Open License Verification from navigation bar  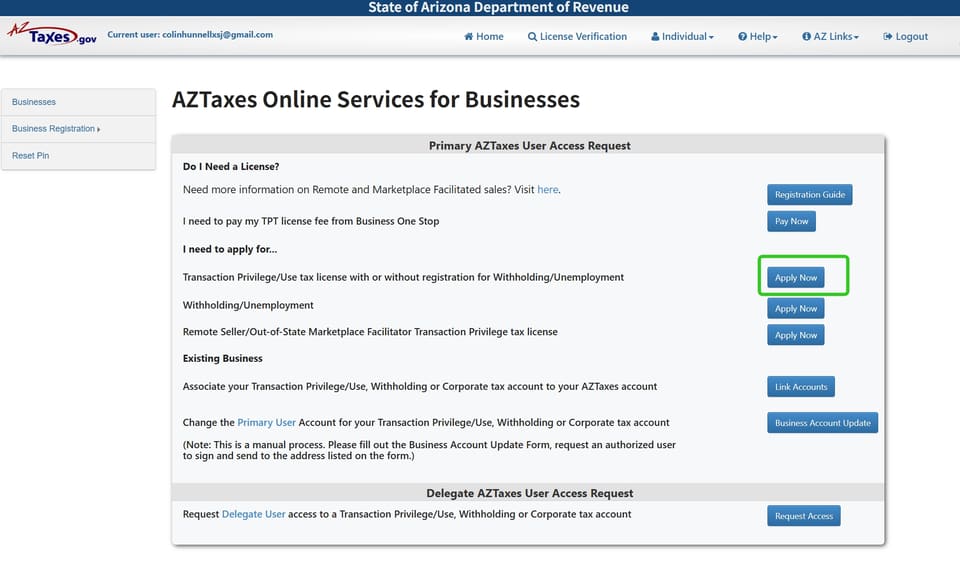(577, 37)
